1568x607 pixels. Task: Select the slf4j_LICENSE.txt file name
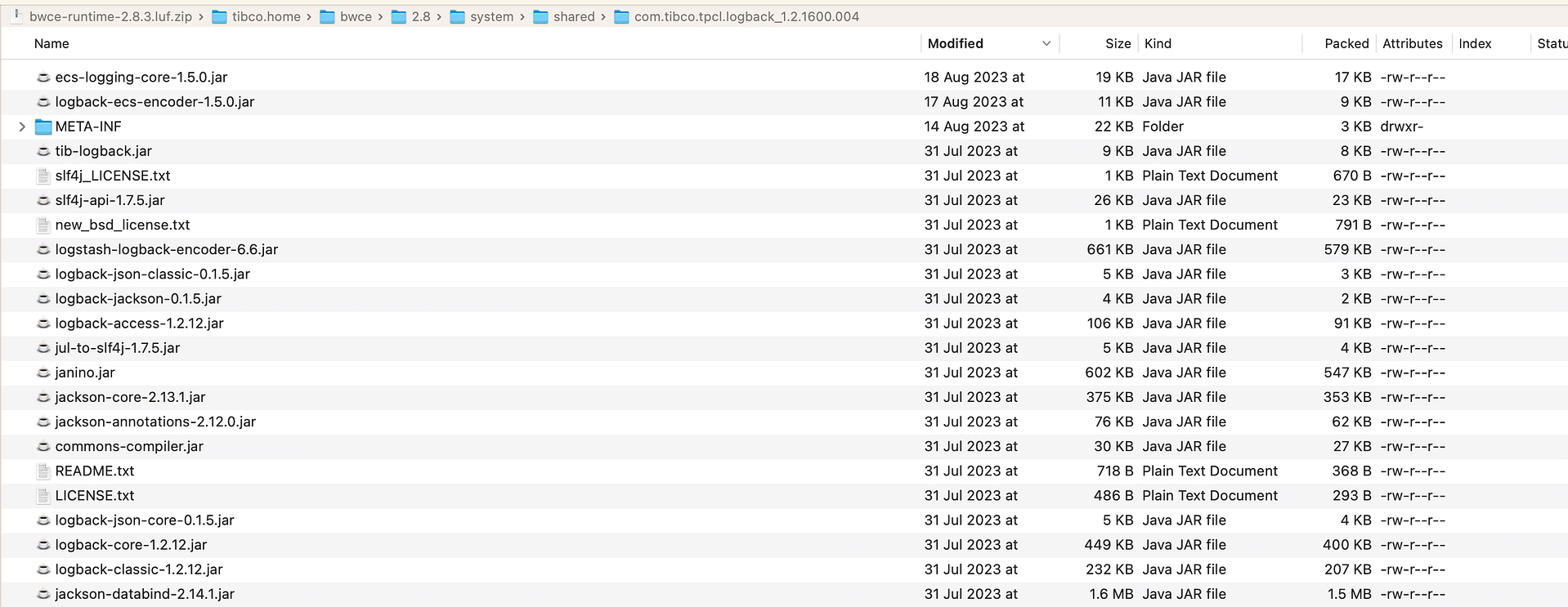(113, 176)
